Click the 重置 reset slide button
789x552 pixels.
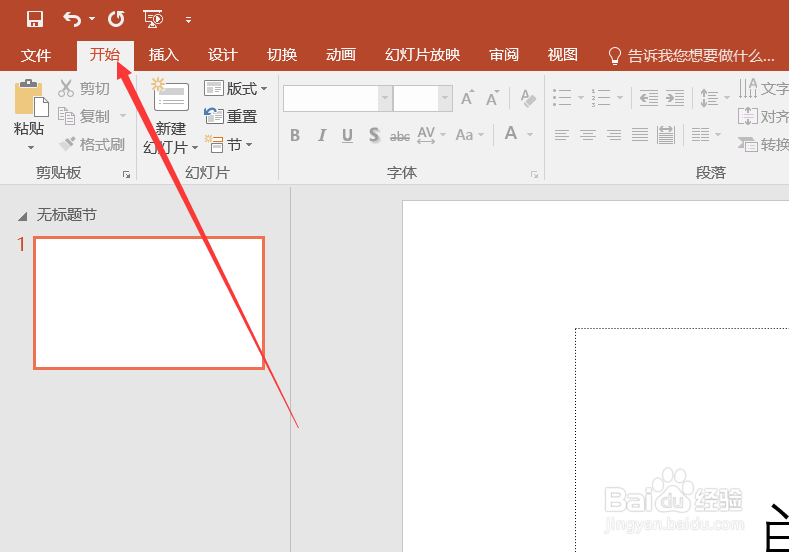pos(230,116)
